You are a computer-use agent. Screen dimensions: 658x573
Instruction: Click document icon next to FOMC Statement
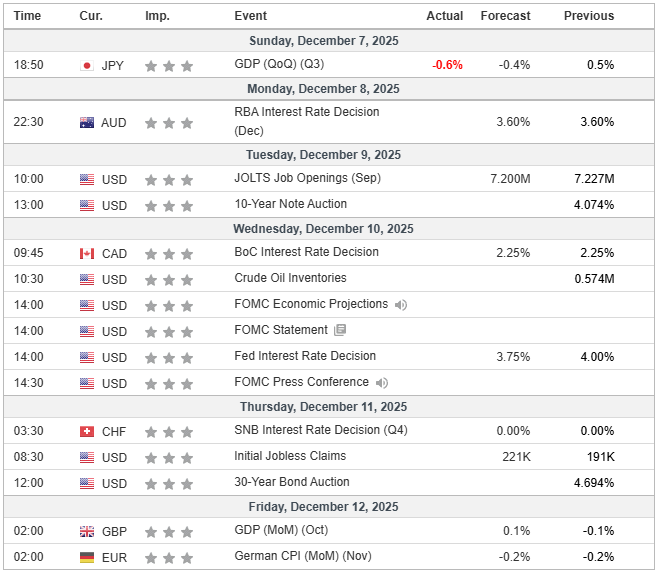tap(340, 330)
